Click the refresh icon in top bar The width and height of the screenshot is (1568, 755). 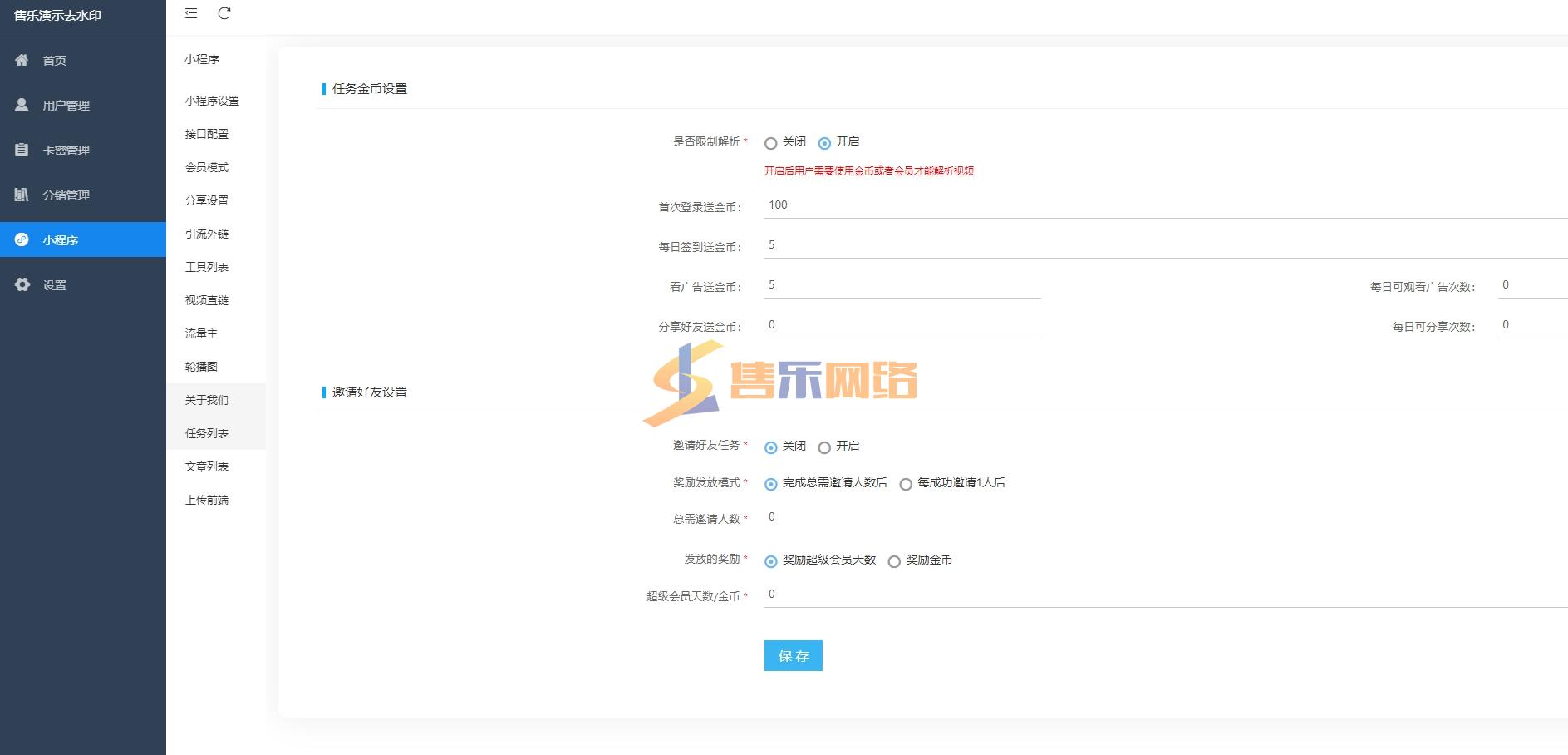pos(224,13)
